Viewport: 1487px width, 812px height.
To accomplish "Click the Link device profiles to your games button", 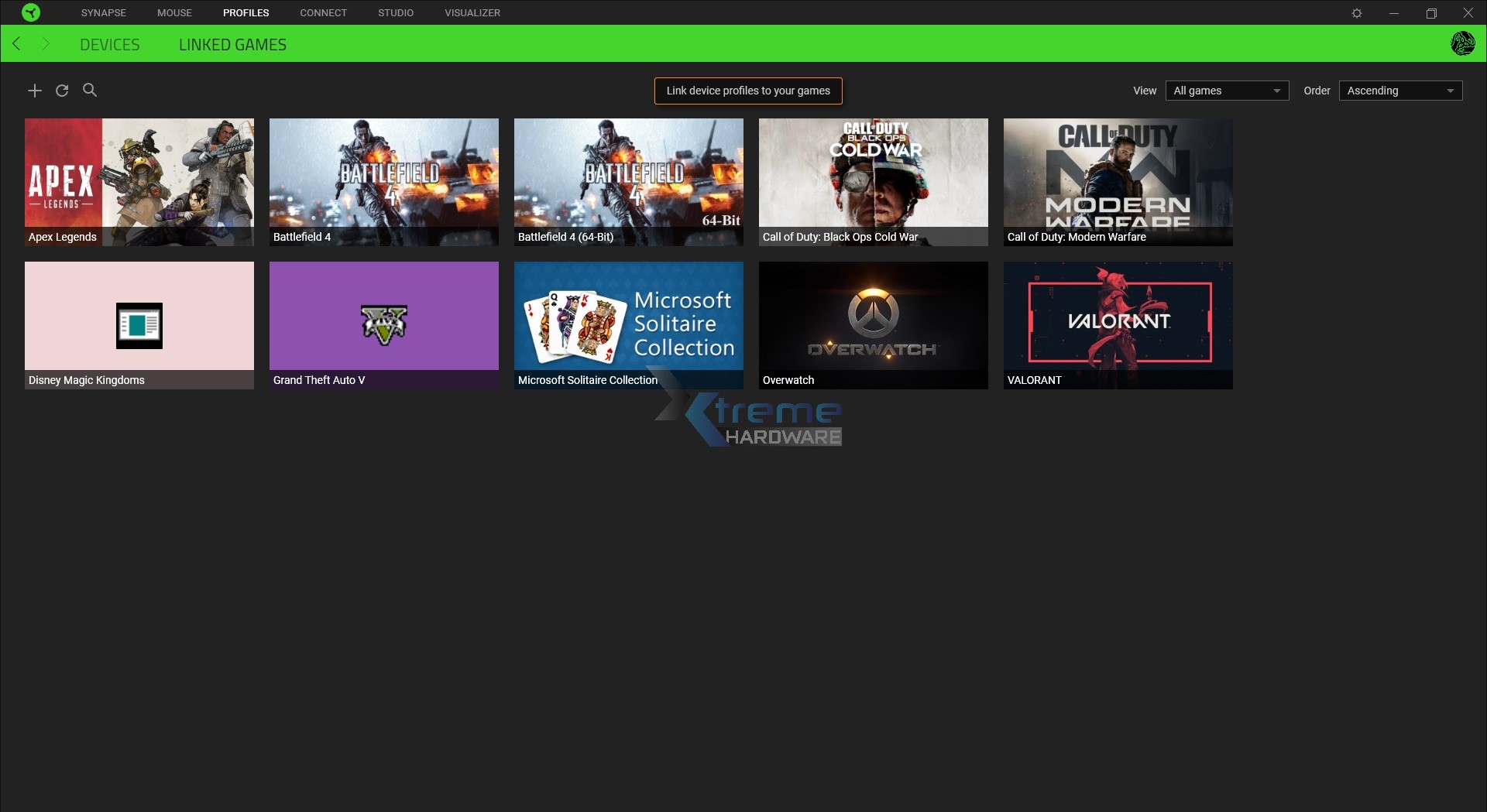I will [x=747, y=91].
